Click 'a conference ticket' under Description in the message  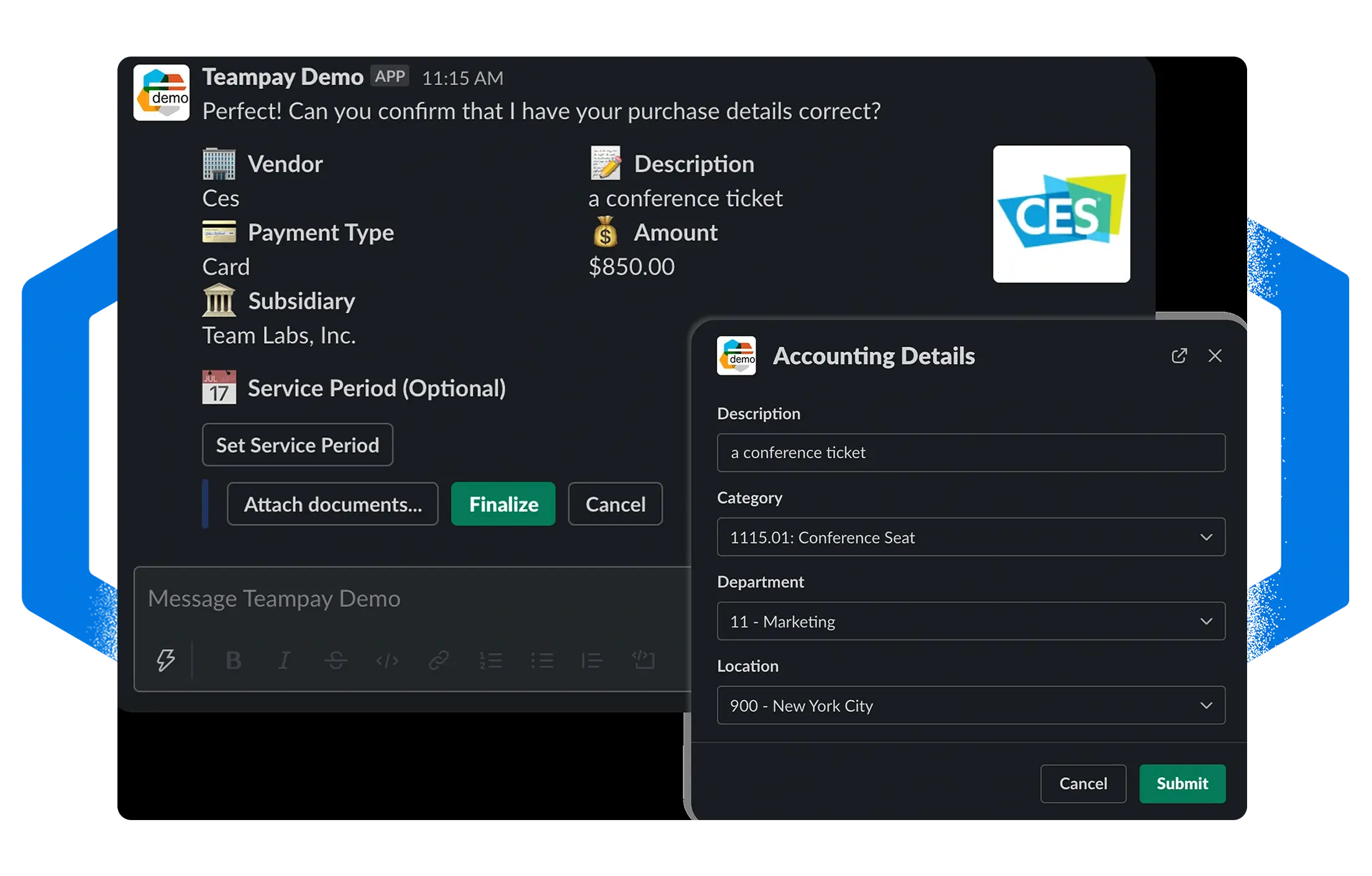click(x=685, y=198)
